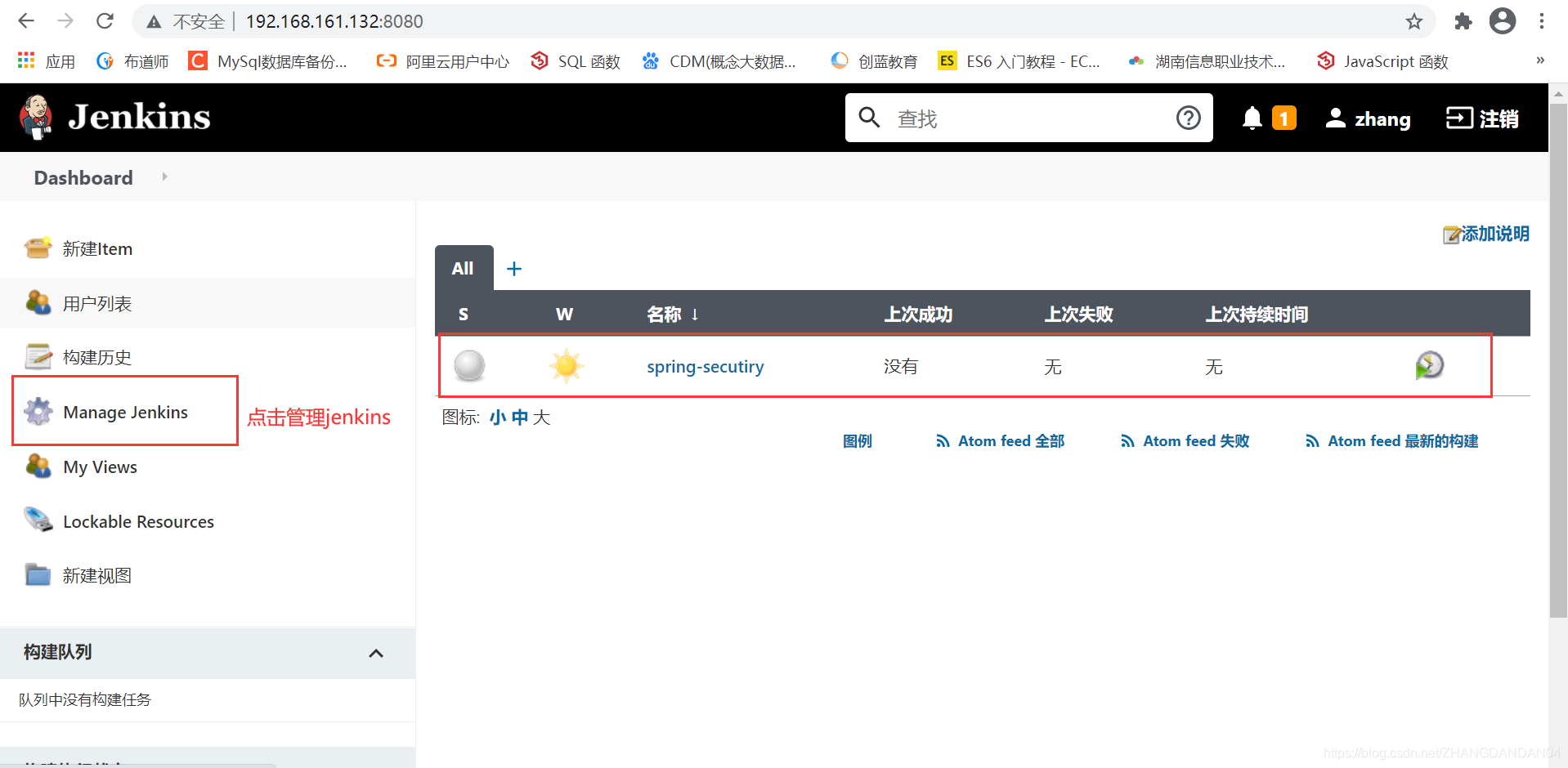Click the not-secure warning icon
Screen dimensions: 1568x768
click(x=154, y=22)
